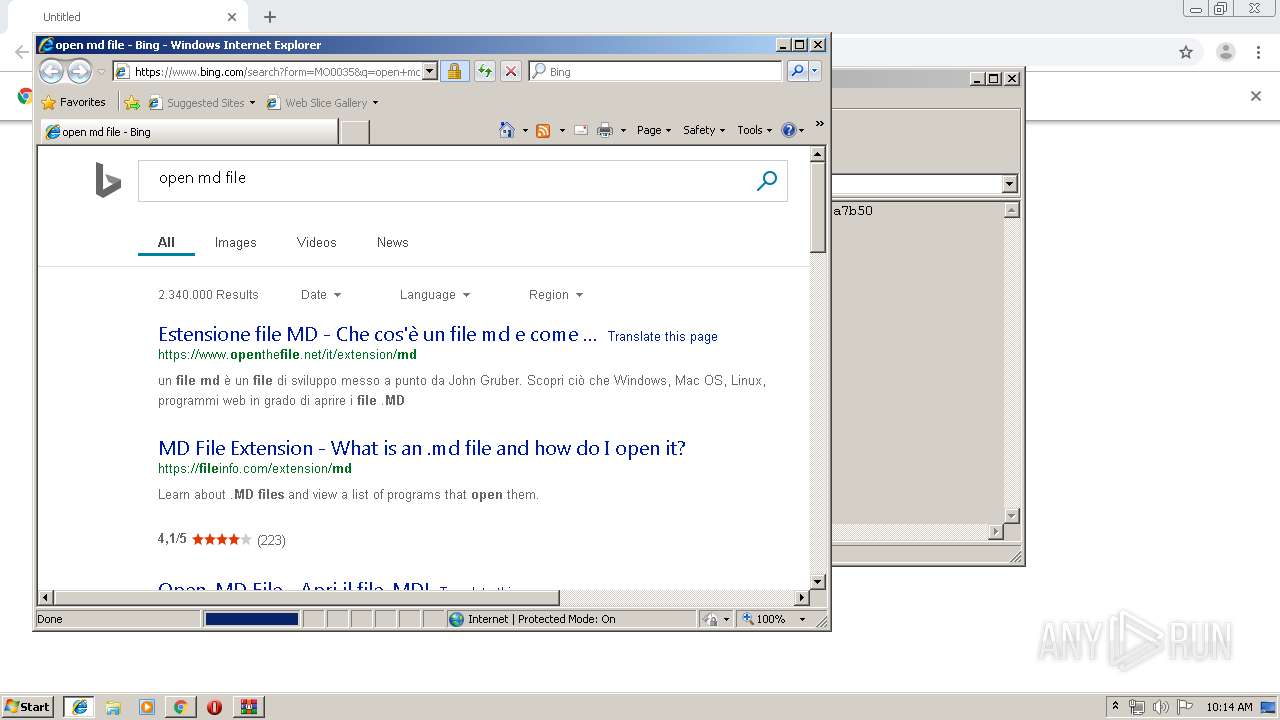This screenshot has height=720, width=1280.
Task: Select the All results tab
Action: click(x=166, y=242)
